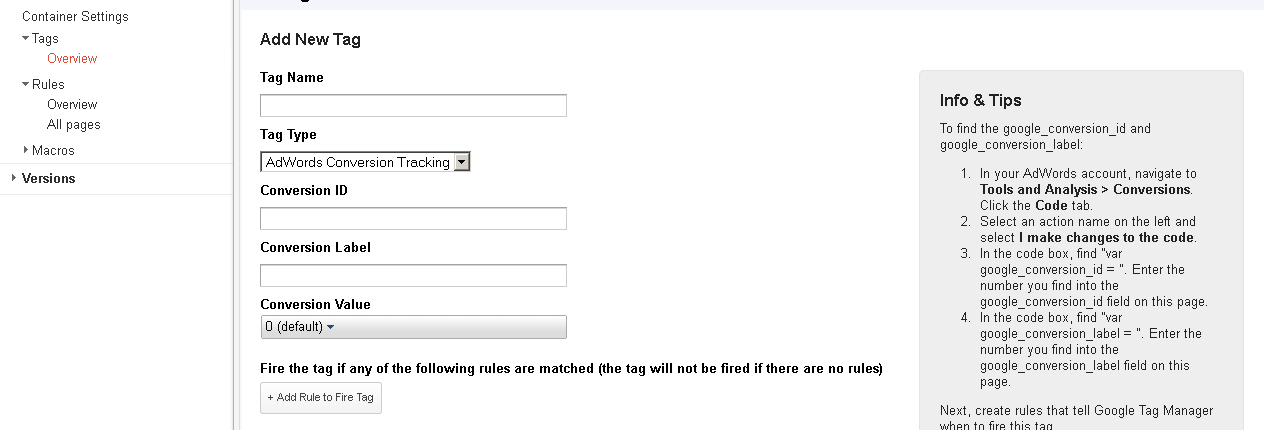1264x430 pixels.
Task: Click the bold Versions label
Action: tap(48, 178)
